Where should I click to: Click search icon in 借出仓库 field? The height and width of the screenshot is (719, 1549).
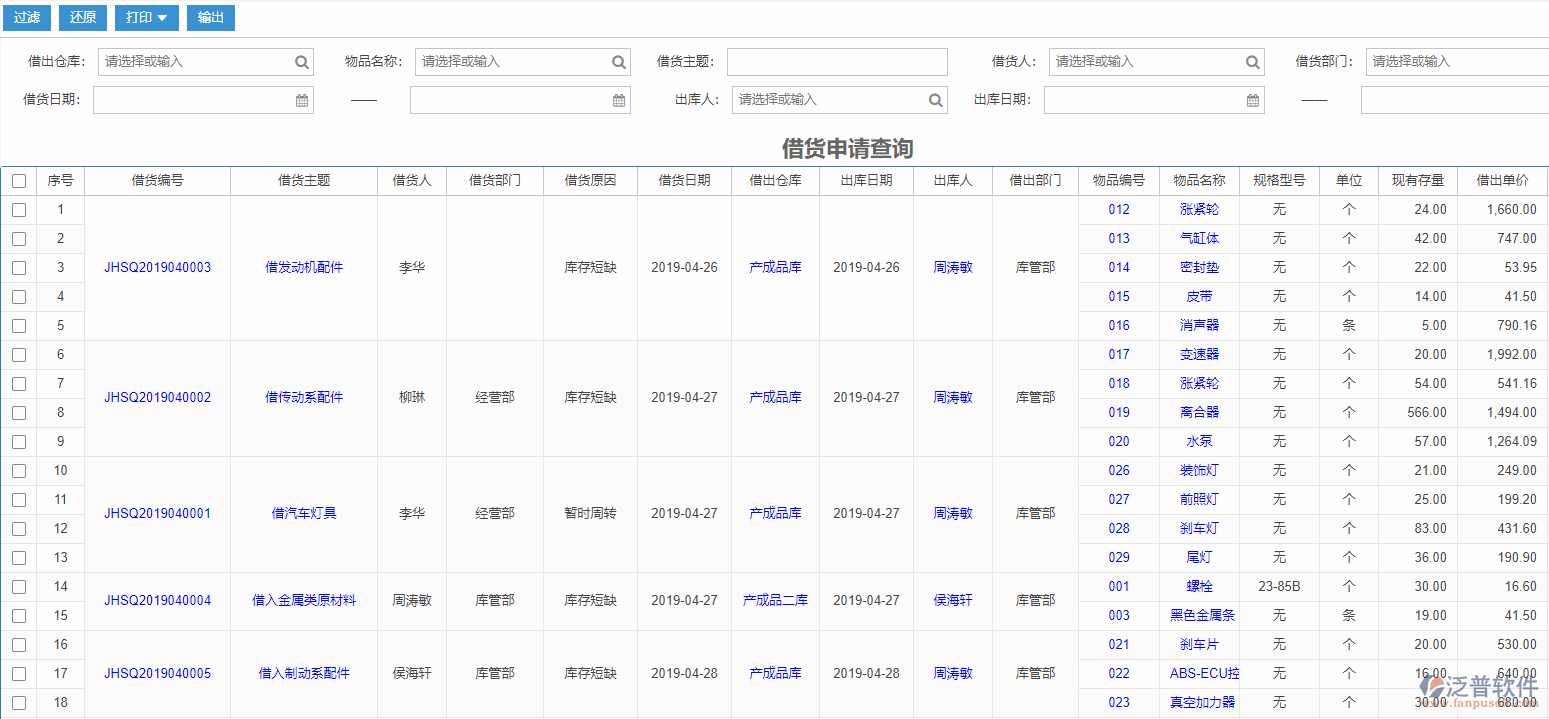(x=302, y=62)
